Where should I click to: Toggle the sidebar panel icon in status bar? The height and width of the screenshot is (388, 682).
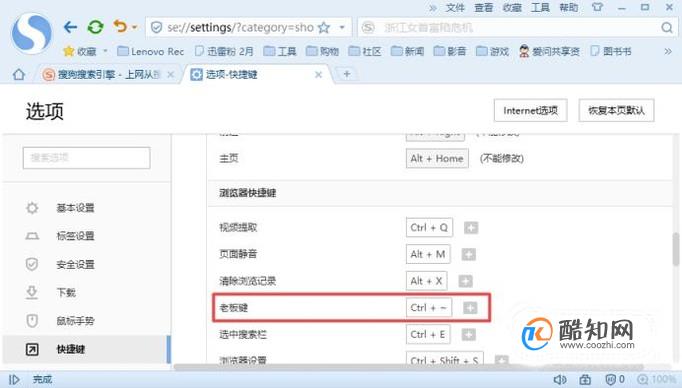pos(14,380)
